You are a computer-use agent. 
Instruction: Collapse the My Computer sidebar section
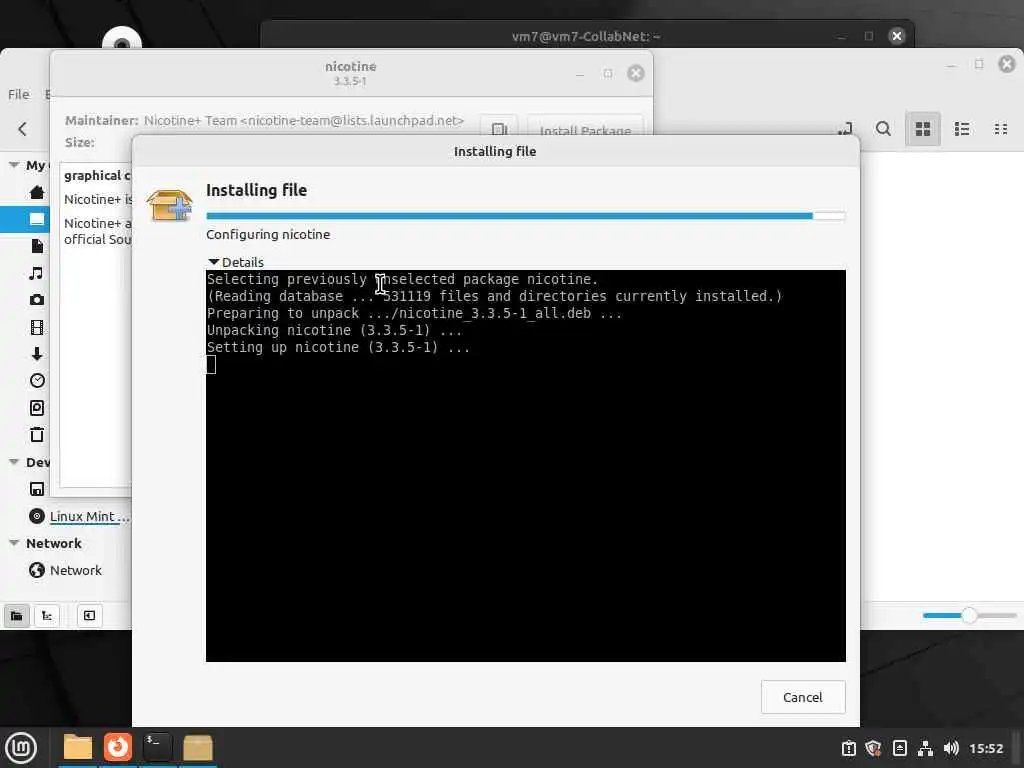pos(14,165)
